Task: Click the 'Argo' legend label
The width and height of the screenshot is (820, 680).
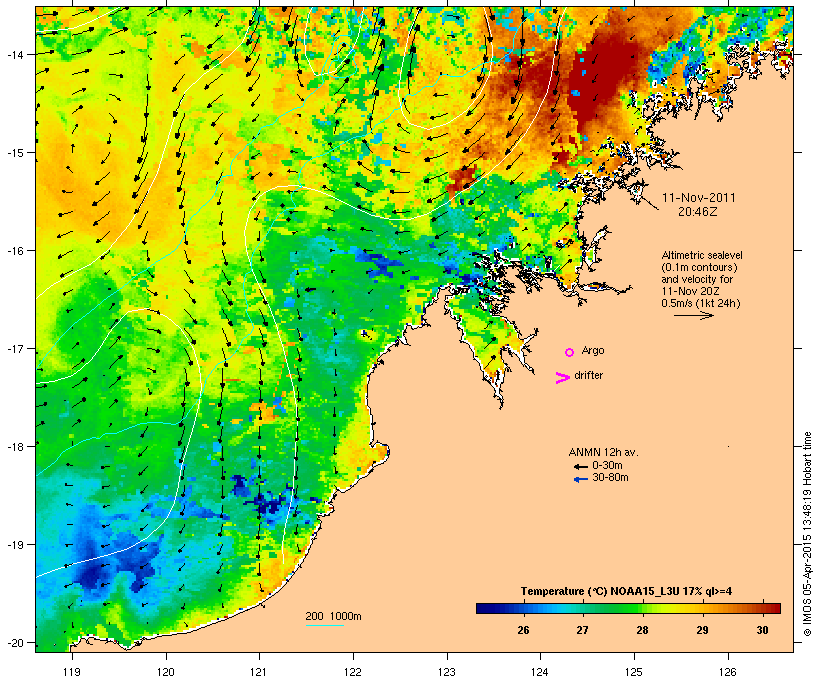Action: [x=593, y=350]
